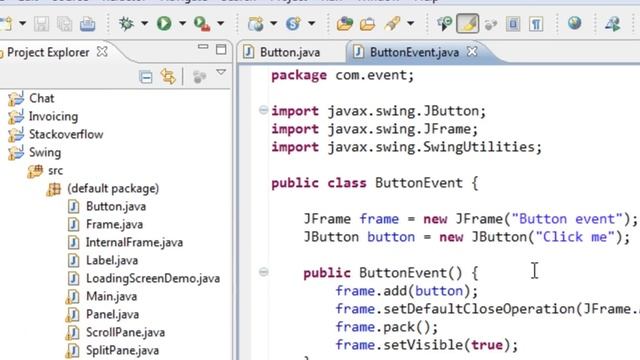Close the Project Explorer view tab
The width and height of the screenshot is (640, 360).
click(x=102, y=52)
